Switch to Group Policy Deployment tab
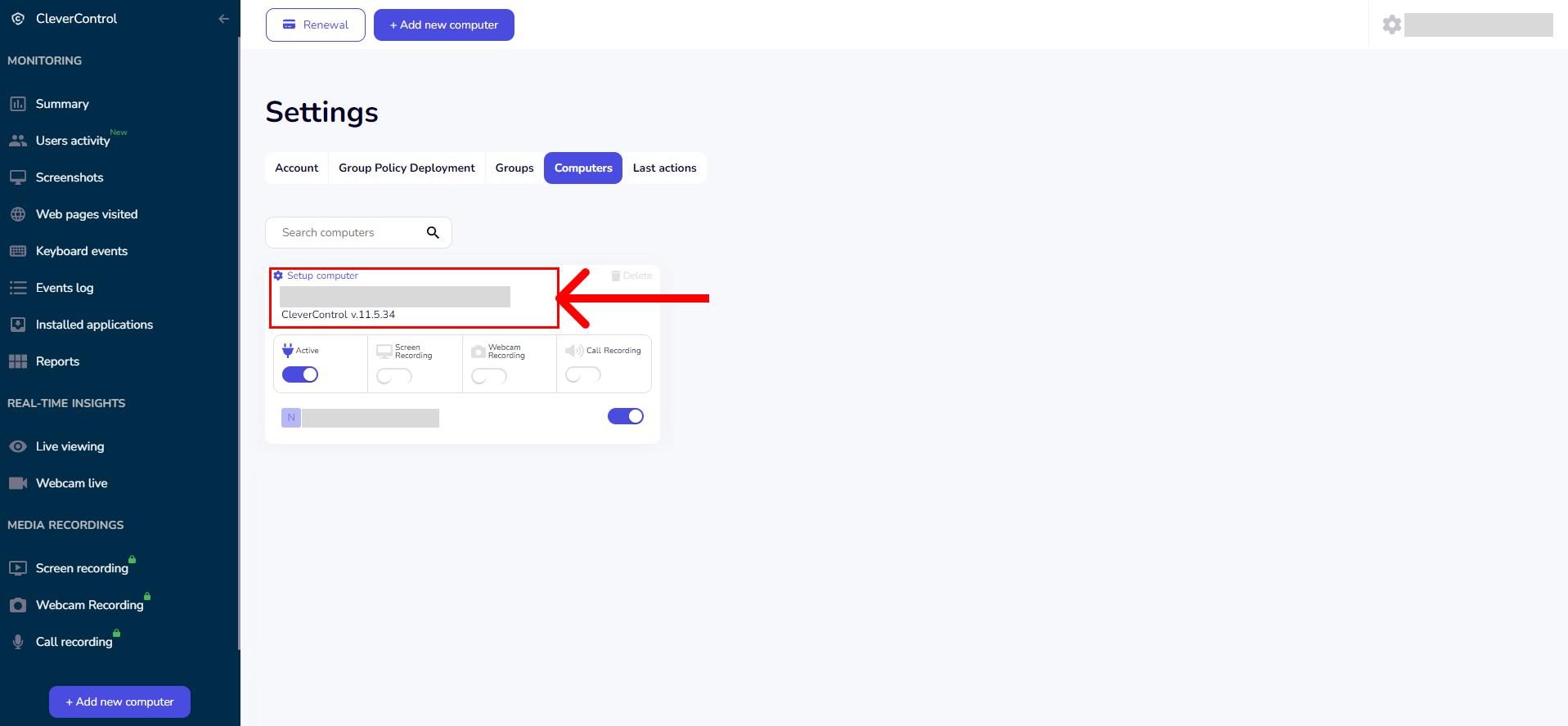This screenshot has height=726, width=1568. [x=407, y=168]
